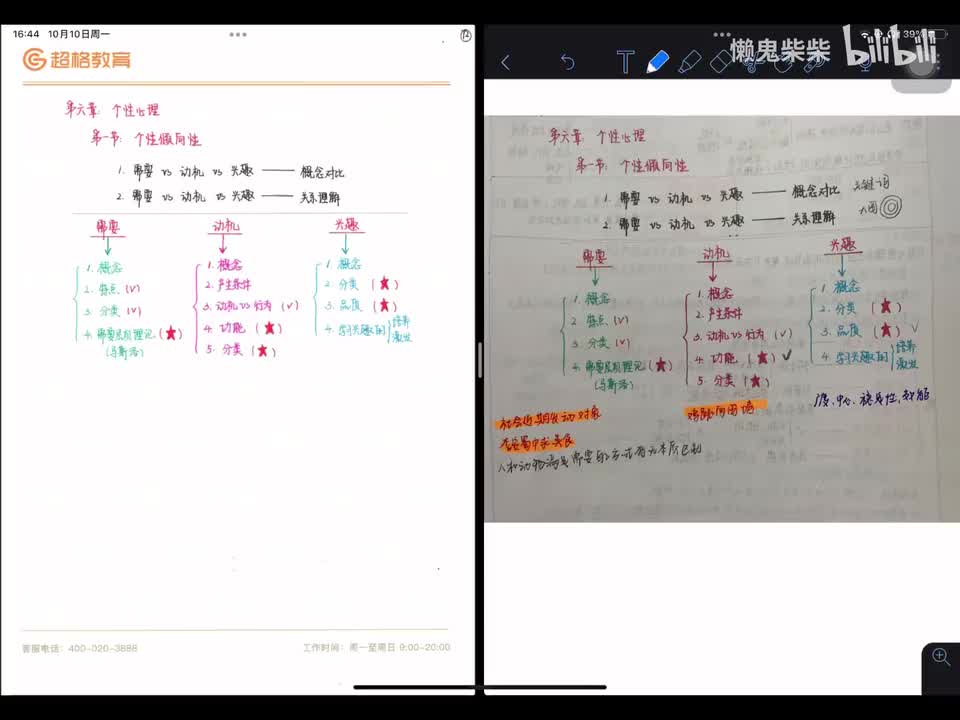Click the red 兴趣 heading in notes window

click(843, 245)
